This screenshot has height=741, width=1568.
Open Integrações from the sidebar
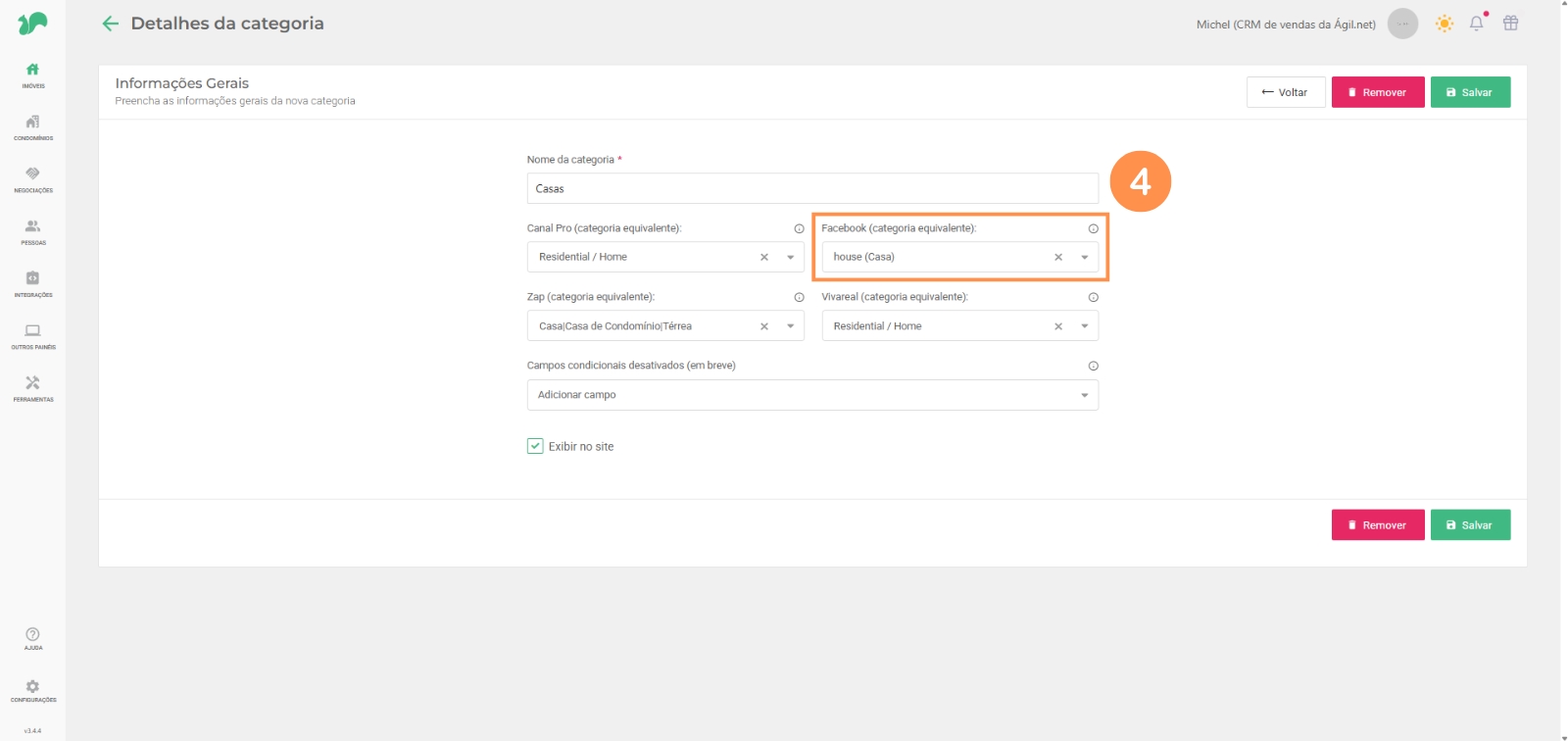tap(32, 283)
